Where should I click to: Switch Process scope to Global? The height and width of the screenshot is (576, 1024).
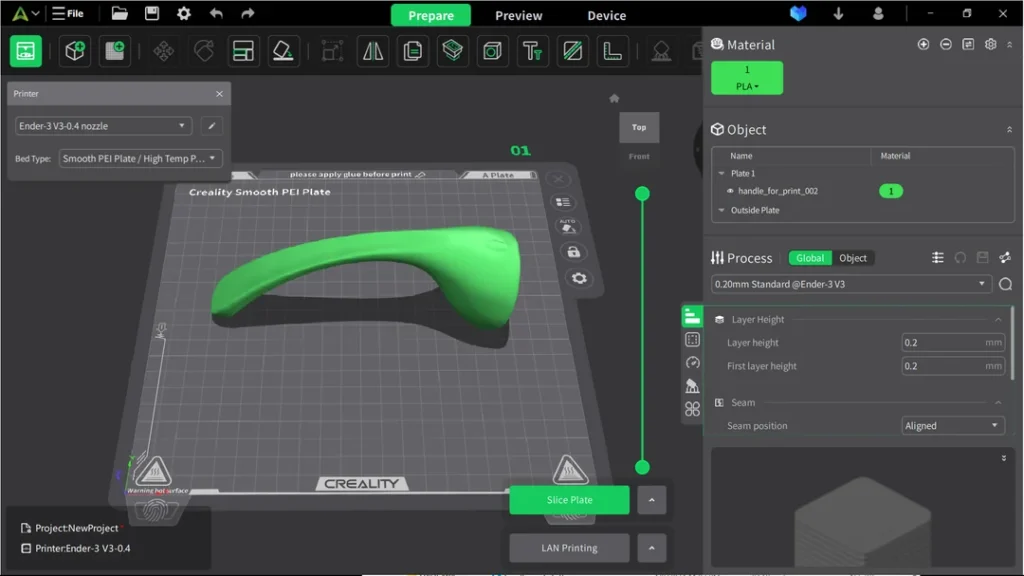[x=810, y=258]
